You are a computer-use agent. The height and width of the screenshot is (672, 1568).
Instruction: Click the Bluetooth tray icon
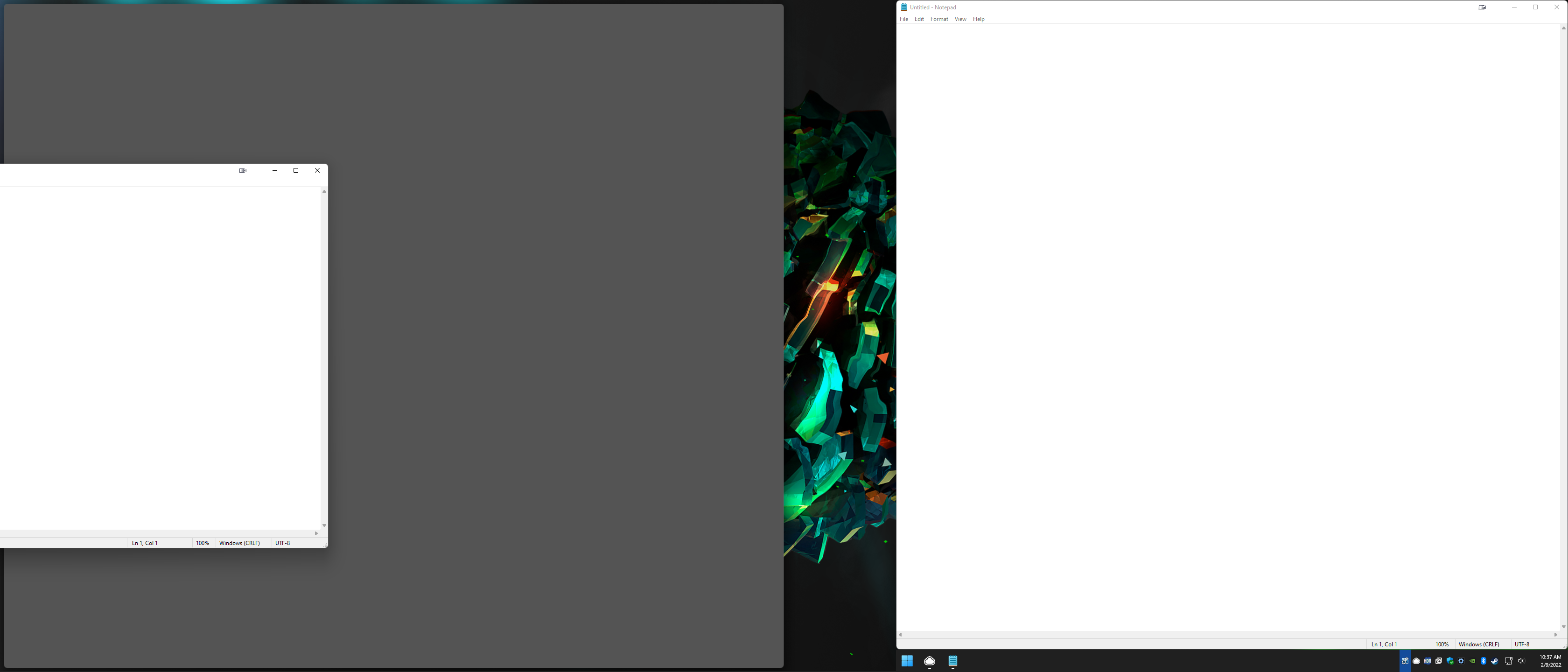1484,661
